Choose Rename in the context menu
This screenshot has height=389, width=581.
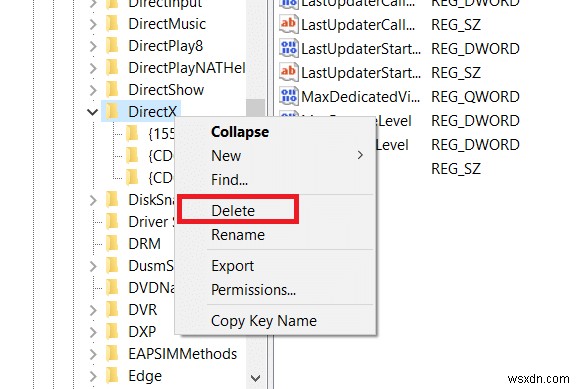(x=276, y=235)
